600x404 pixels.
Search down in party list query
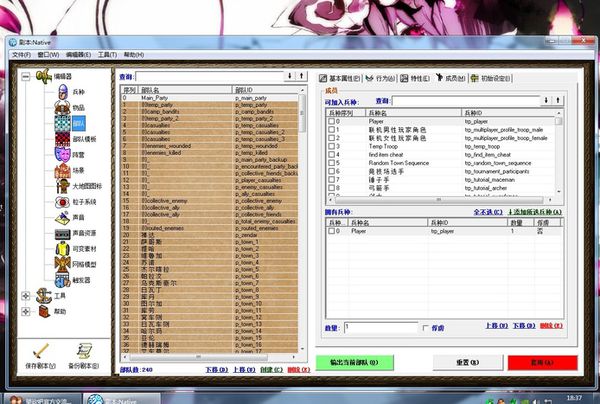click(x=290, y=76)
